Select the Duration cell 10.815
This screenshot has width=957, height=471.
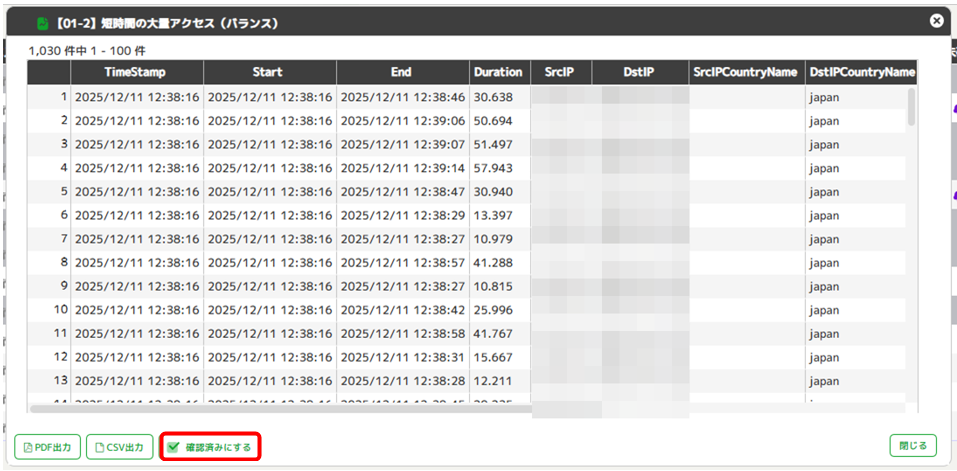tap(500, 286)
